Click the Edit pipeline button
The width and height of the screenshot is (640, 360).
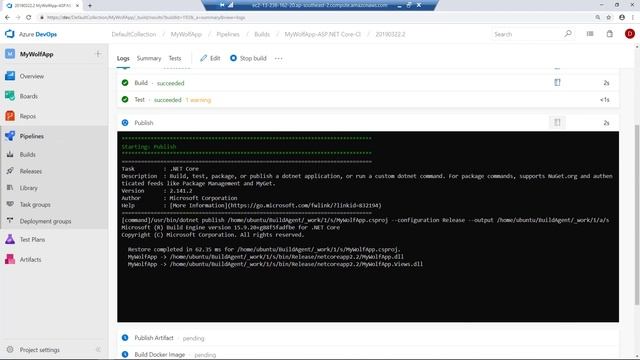(210, 58)
